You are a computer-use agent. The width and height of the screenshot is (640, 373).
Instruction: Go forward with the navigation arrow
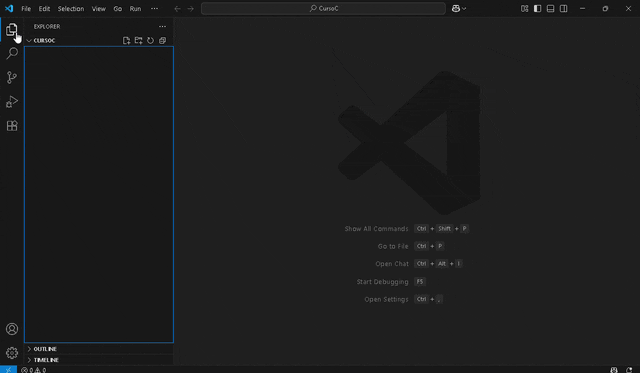[x=191, y=9]
